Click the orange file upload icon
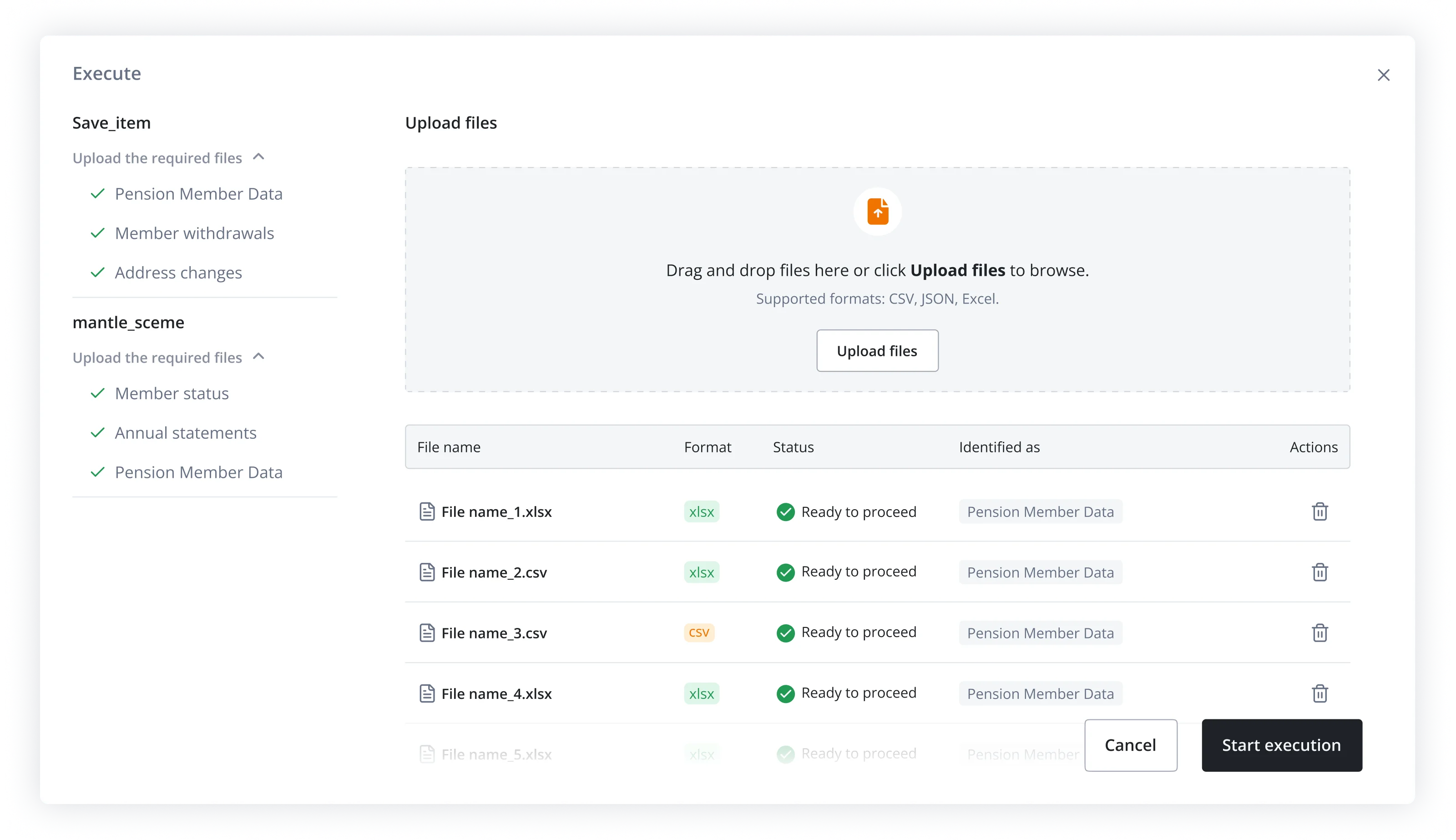Image resolution: width=1456 pixels, height=840 pixels. pos(877,211)
